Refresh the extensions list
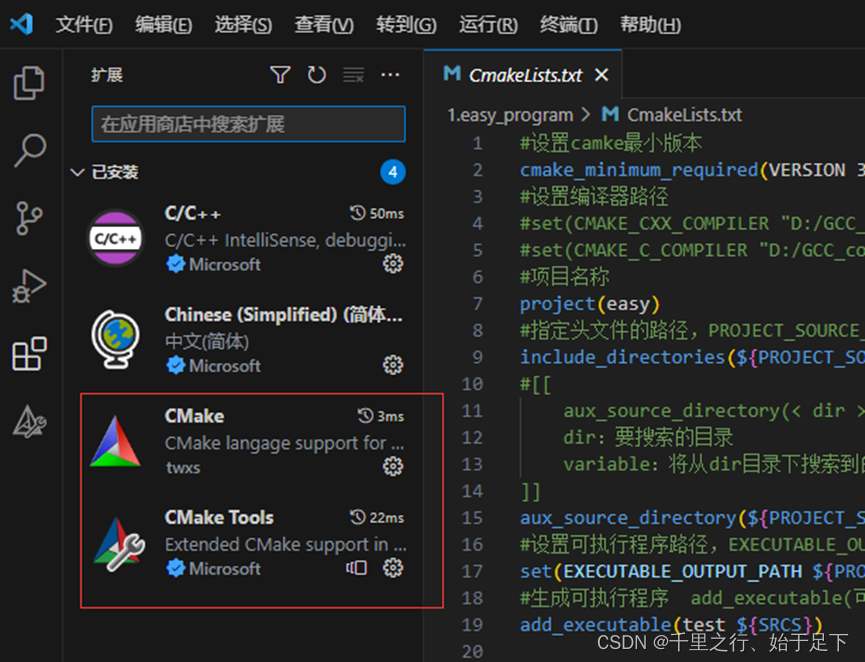Screen dimensions: 865x662 point(316,74)
